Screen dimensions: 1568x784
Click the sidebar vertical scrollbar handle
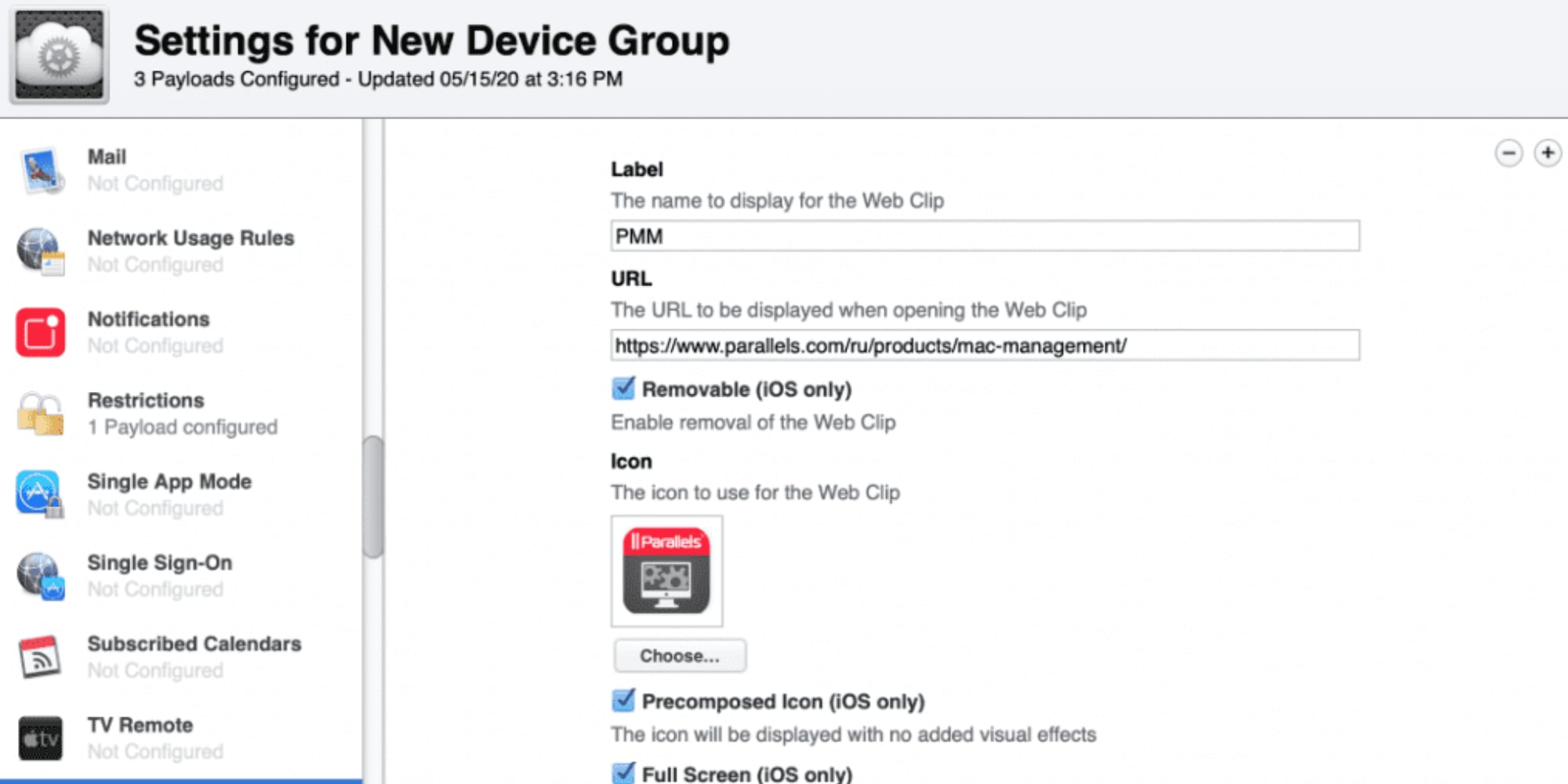[x=374, y=497]
